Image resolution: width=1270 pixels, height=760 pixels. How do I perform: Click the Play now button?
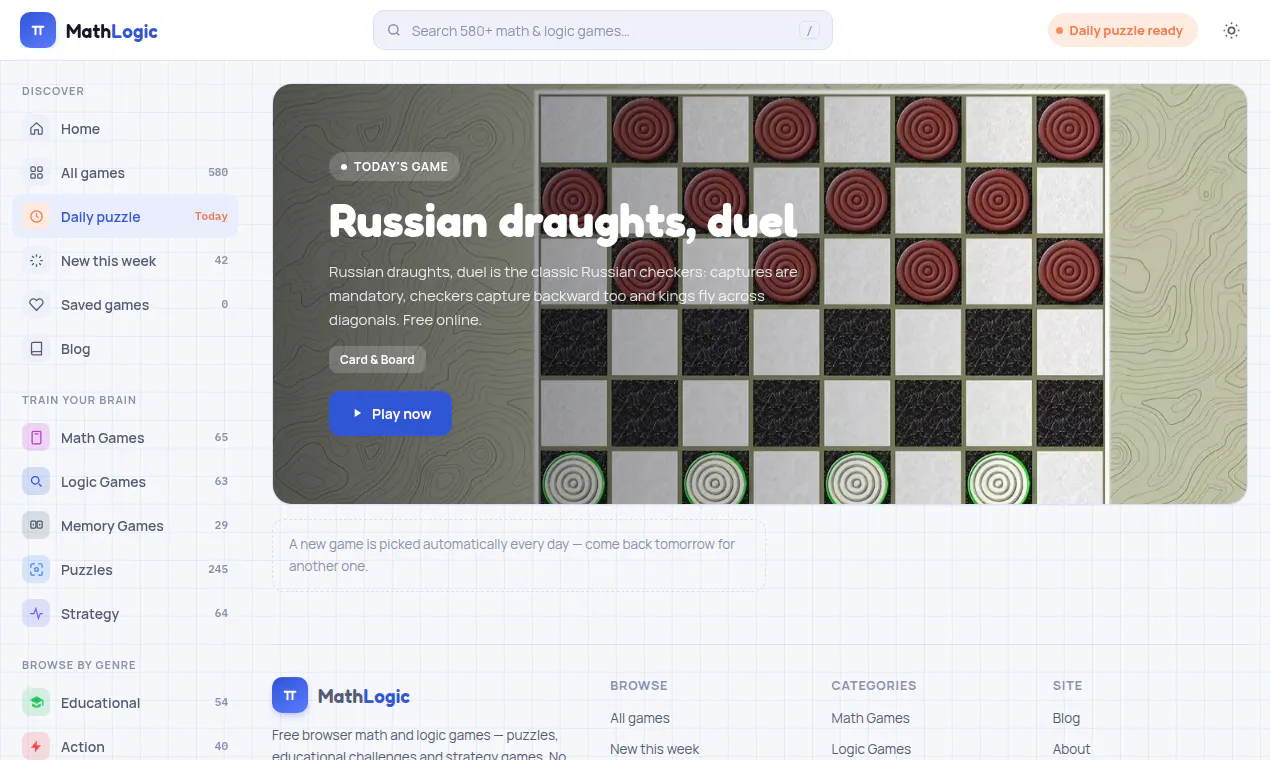click(390, 414)
